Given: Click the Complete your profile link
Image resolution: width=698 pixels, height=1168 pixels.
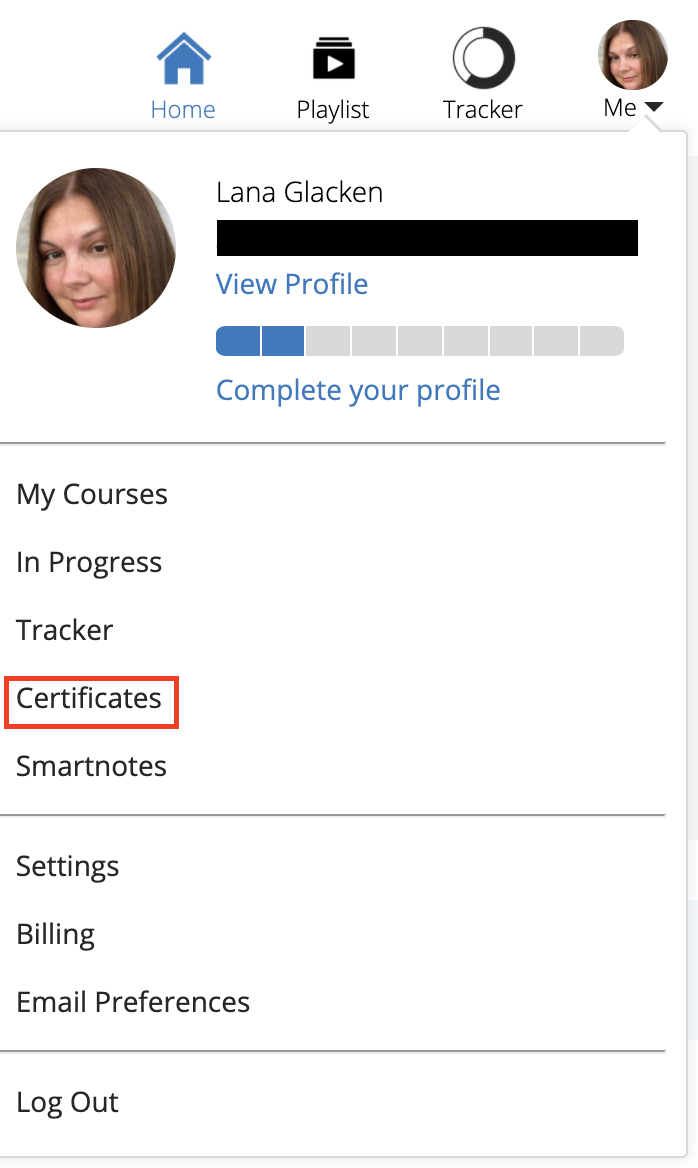Looking at the screenshot, I should 358,390.
